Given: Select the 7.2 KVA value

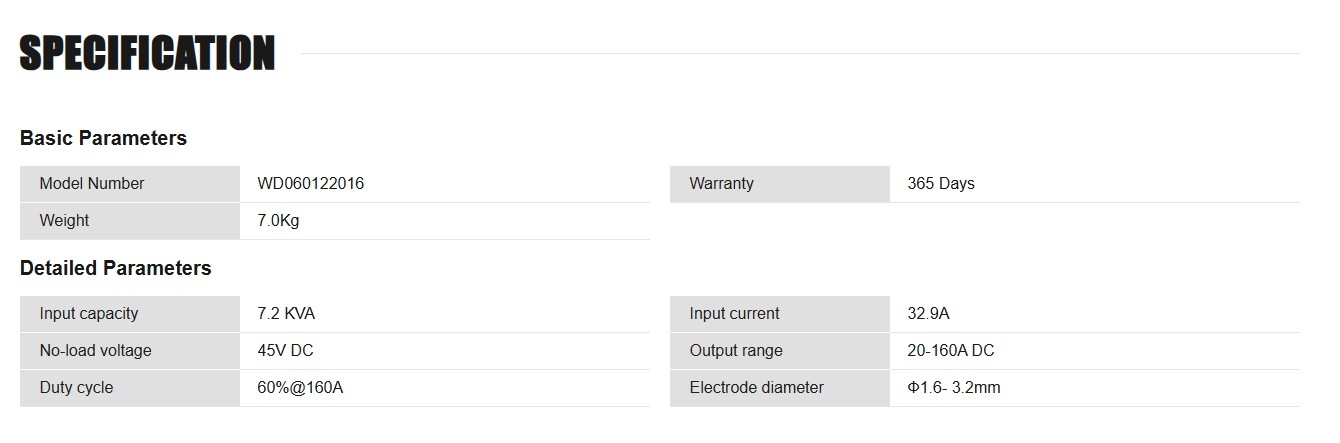Looking at the screenshot, I should pyautogui.click(x=286, y=314).
